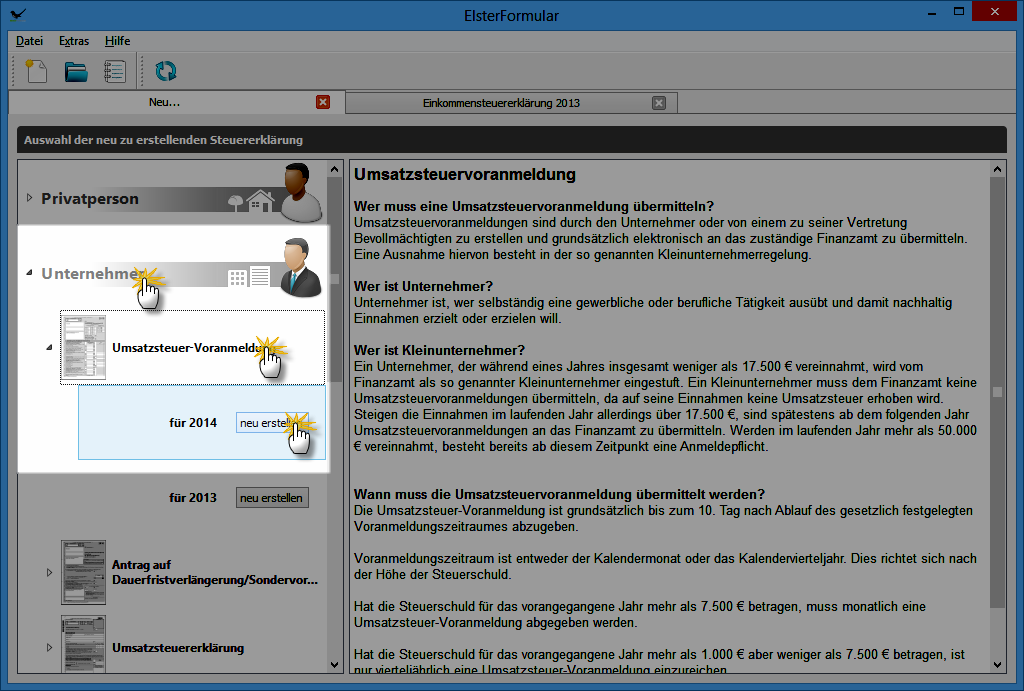Click the Umsatzsteuer-Voranmeldung form thumbnail
Screen dimensions: 1024x691
84,347
